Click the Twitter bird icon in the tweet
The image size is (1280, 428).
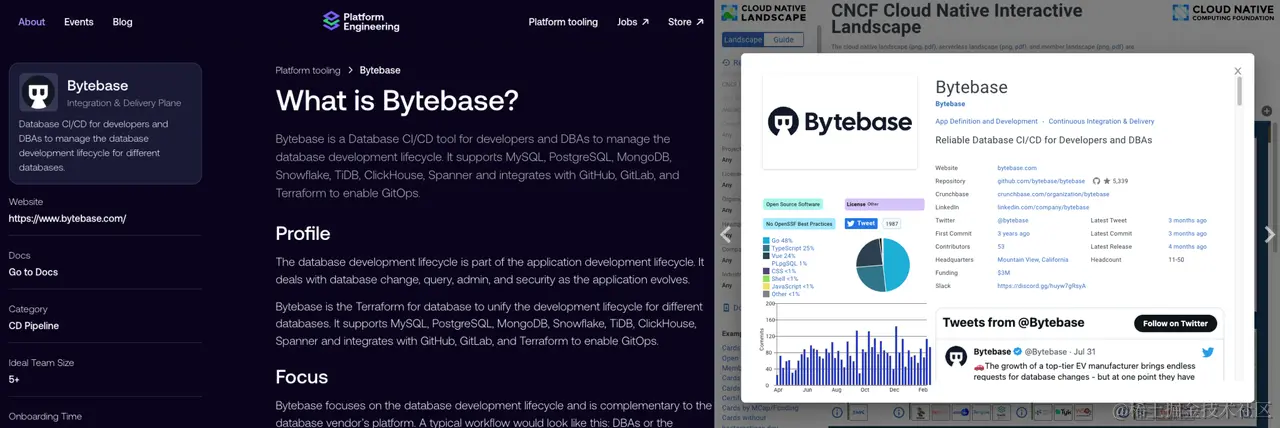pyautogui.click(x=1207, y=352)
